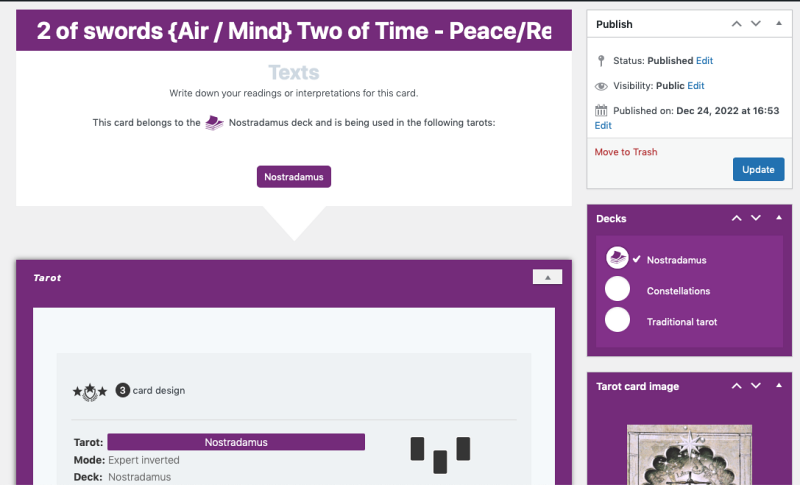Click the Nostradamus tarot bar
The image size is (800, 485).
236,442
